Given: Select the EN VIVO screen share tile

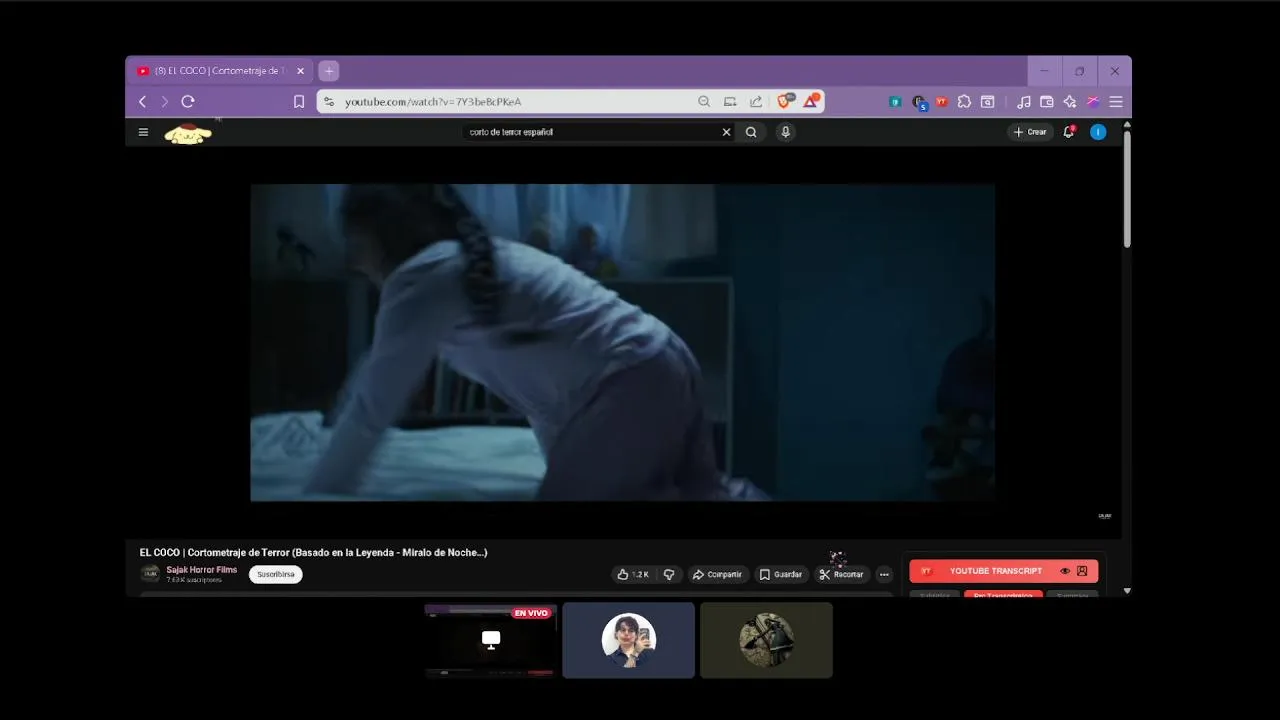Looking at the screenshot, I should click(490, 640).
